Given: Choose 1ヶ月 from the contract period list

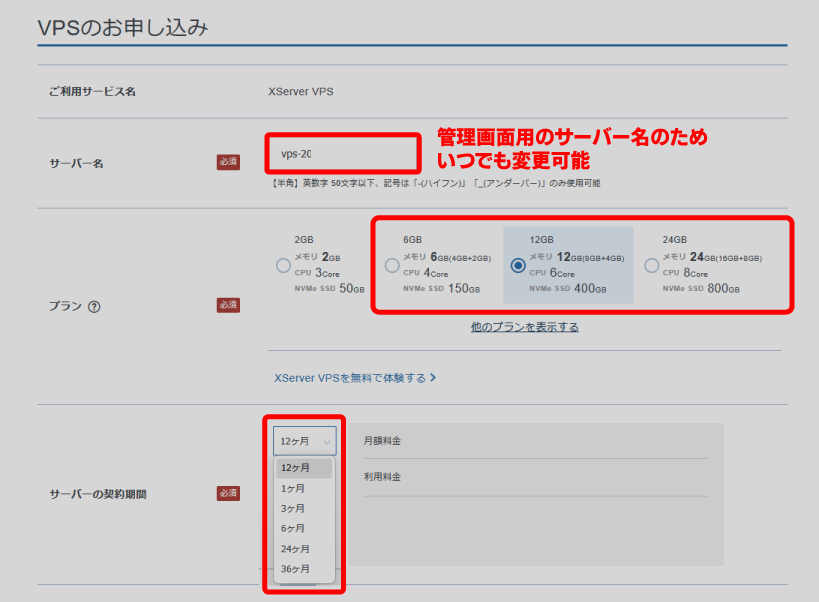Looking at the screenshot, I should [294, 488].
